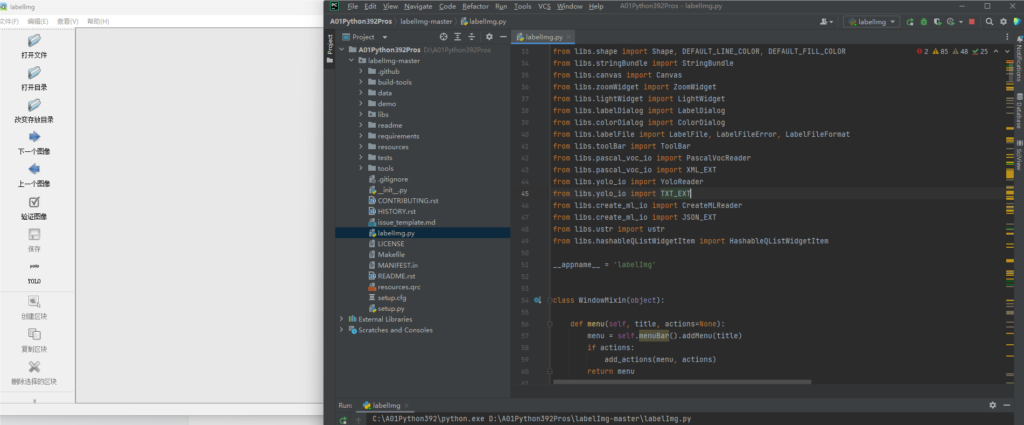Select resources.qrc in project tree
The width and height of the screenshot is (1024, 425).
click(x=398, y=287)
